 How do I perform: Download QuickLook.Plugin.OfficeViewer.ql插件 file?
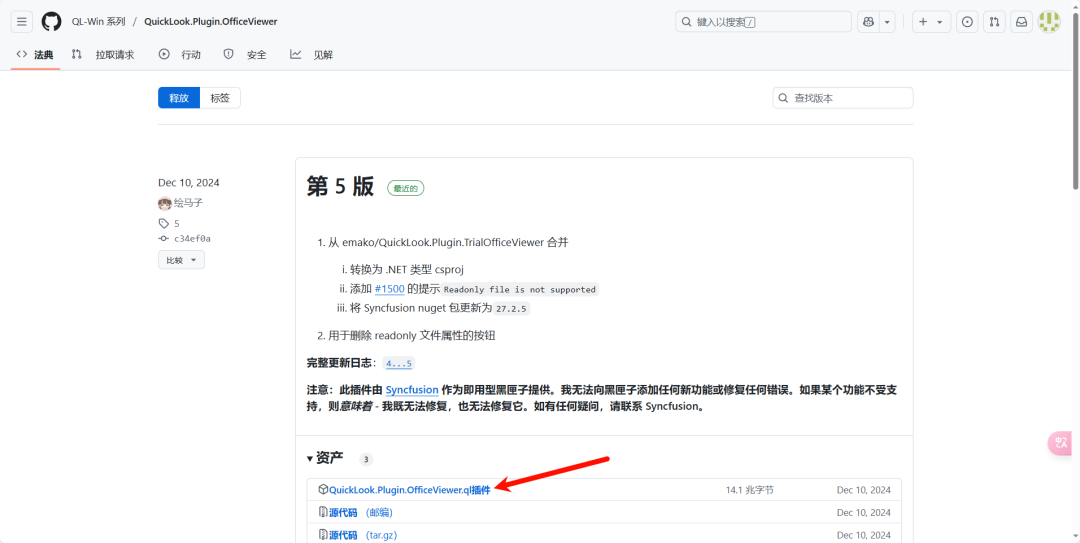pos(410,490)
